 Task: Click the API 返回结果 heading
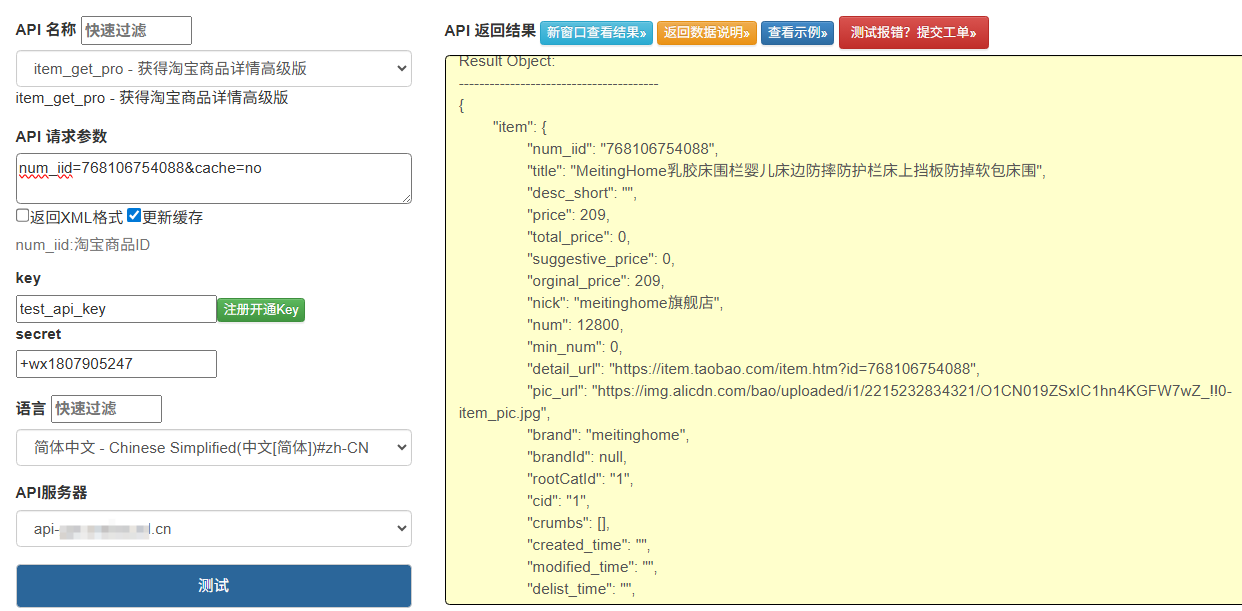pyautogui.click(x=490, y=31)
